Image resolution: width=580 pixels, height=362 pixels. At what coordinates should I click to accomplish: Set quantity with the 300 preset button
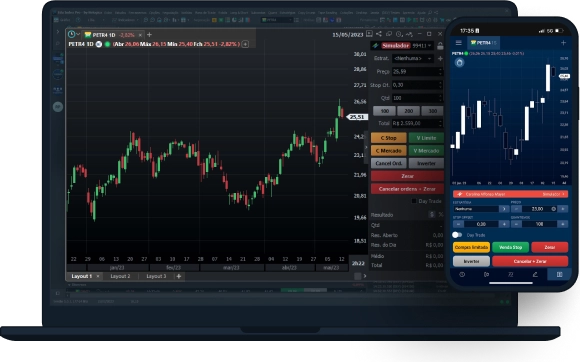pyautogui.click(x=432, y=111)
